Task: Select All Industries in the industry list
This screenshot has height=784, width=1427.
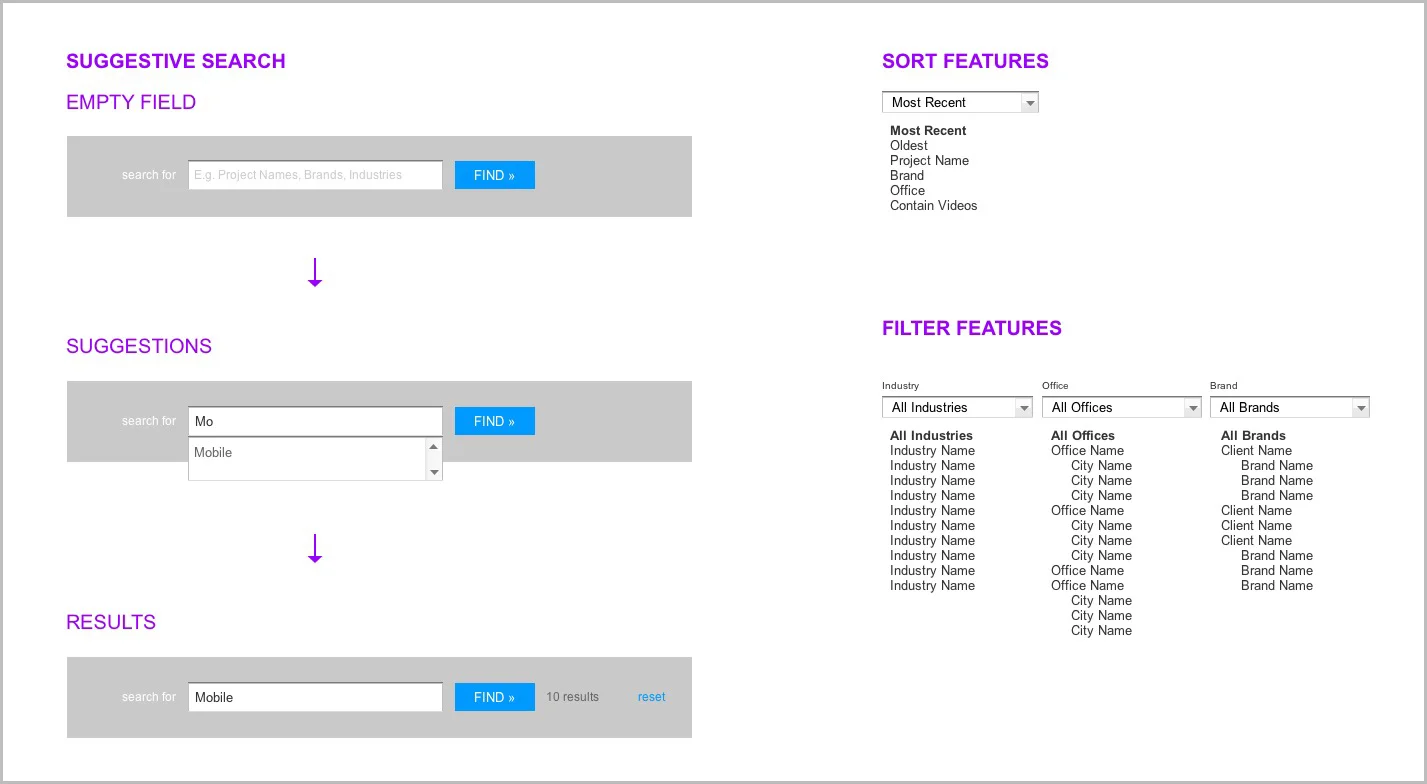Action: [931, 435]
